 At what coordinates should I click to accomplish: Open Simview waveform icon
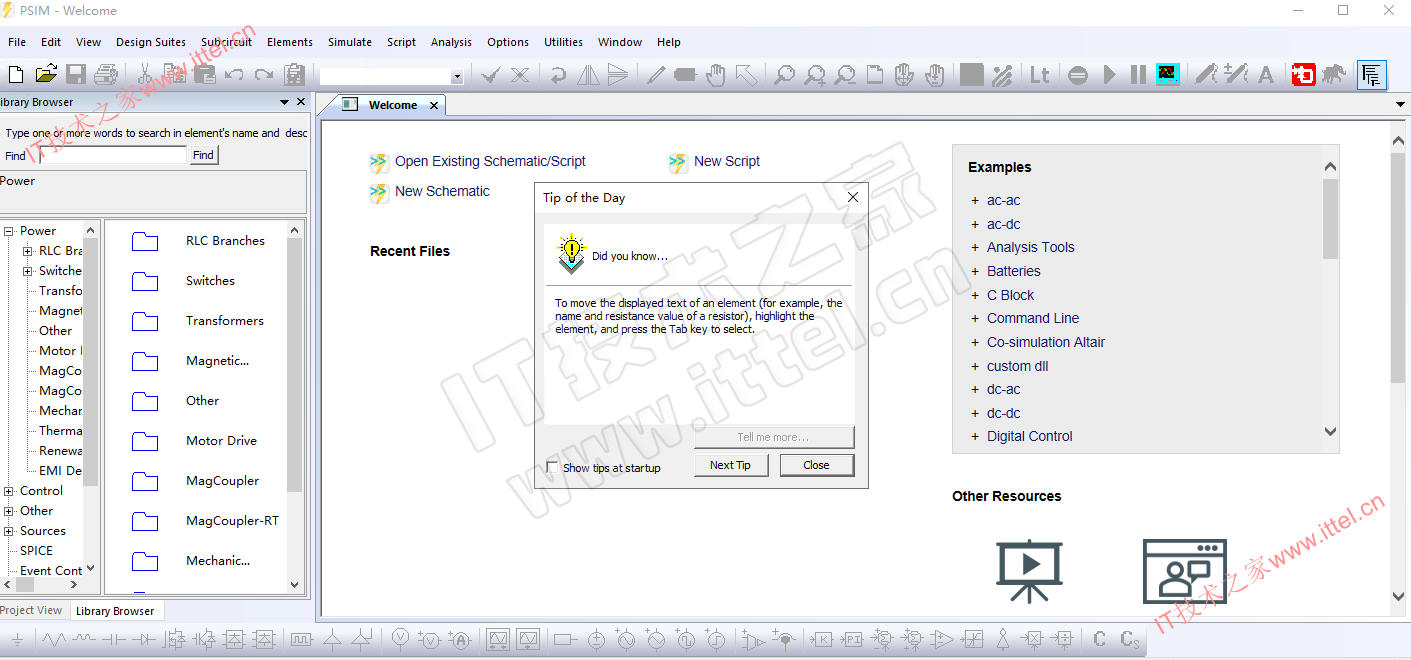pyautogui.click(x=1167, y=74)
